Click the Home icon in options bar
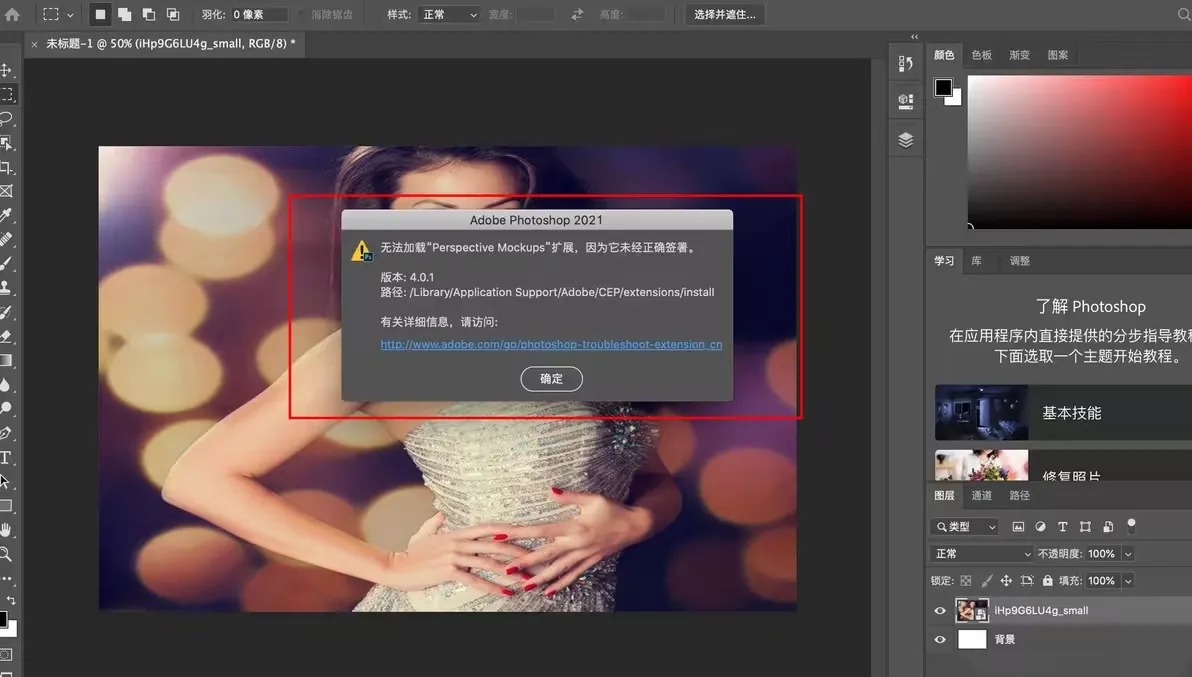 tap(12, 15)
